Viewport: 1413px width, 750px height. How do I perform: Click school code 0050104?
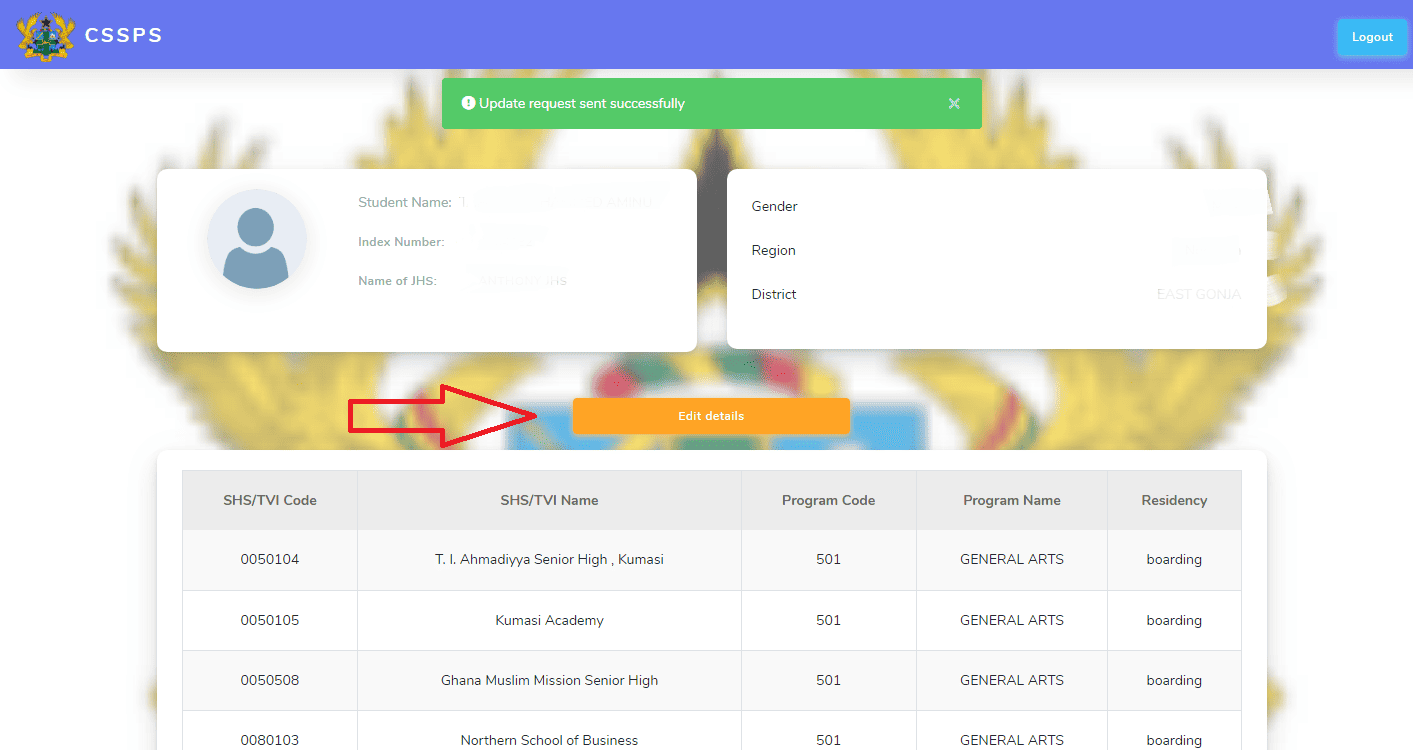[270, 559]
